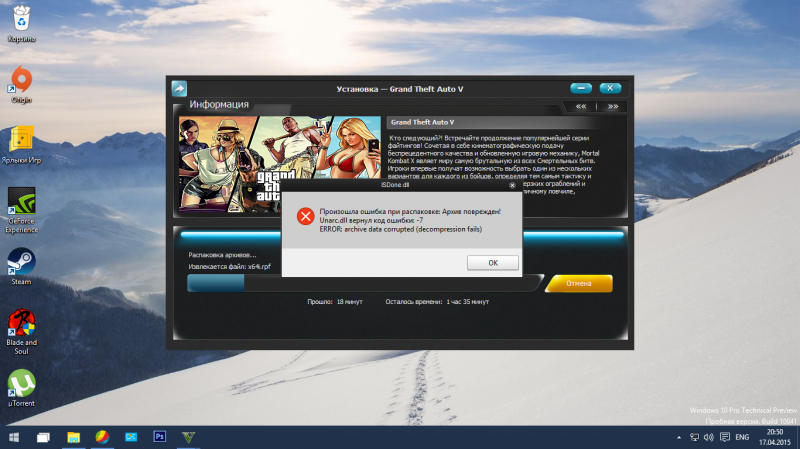
Task: Open the blue card app on taskbar
Action: [131, 437]
